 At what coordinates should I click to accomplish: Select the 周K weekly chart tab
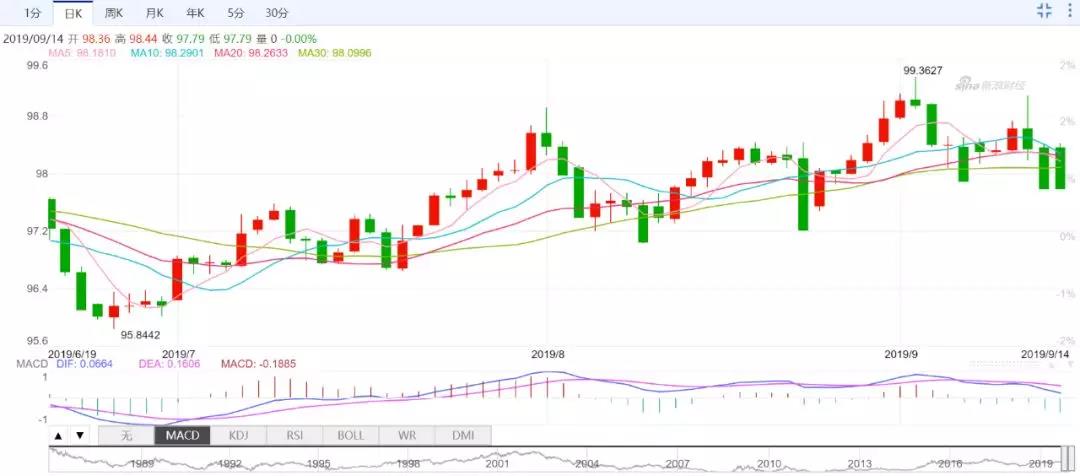tap(113, 12)
